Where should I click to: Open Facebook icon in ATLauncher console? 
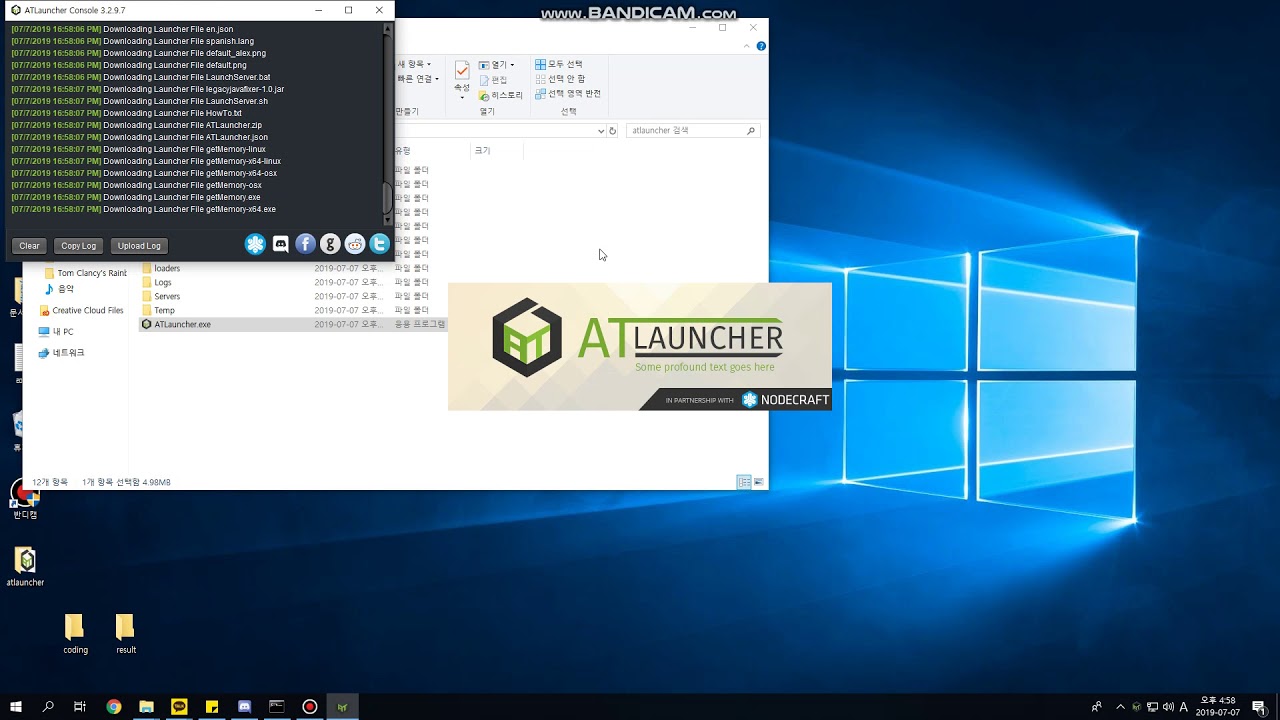[306, 244]
